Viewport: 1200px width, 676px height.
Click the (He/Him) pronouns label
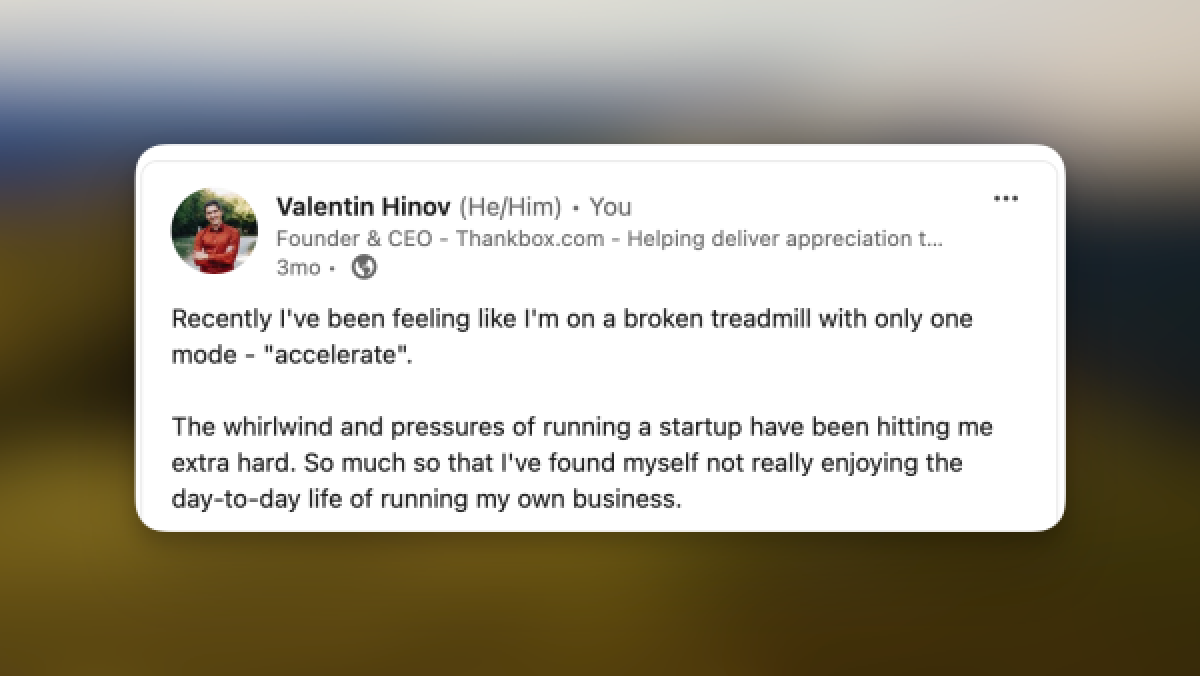click(510, 207)
